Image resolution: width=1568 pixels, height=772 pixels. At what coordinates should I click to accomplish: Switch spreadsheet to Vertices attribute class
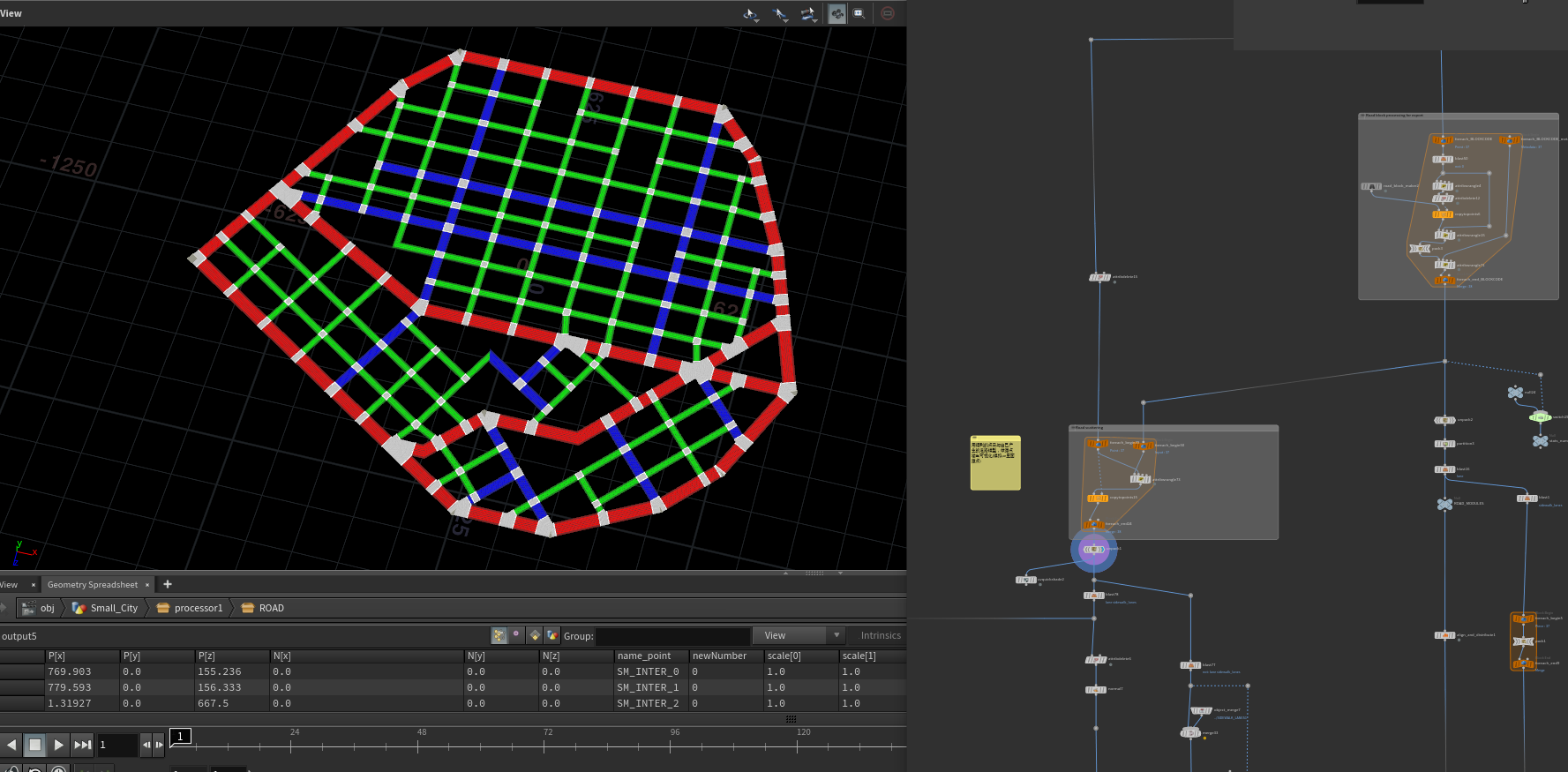pyautogui.click(x=517, y=635)
